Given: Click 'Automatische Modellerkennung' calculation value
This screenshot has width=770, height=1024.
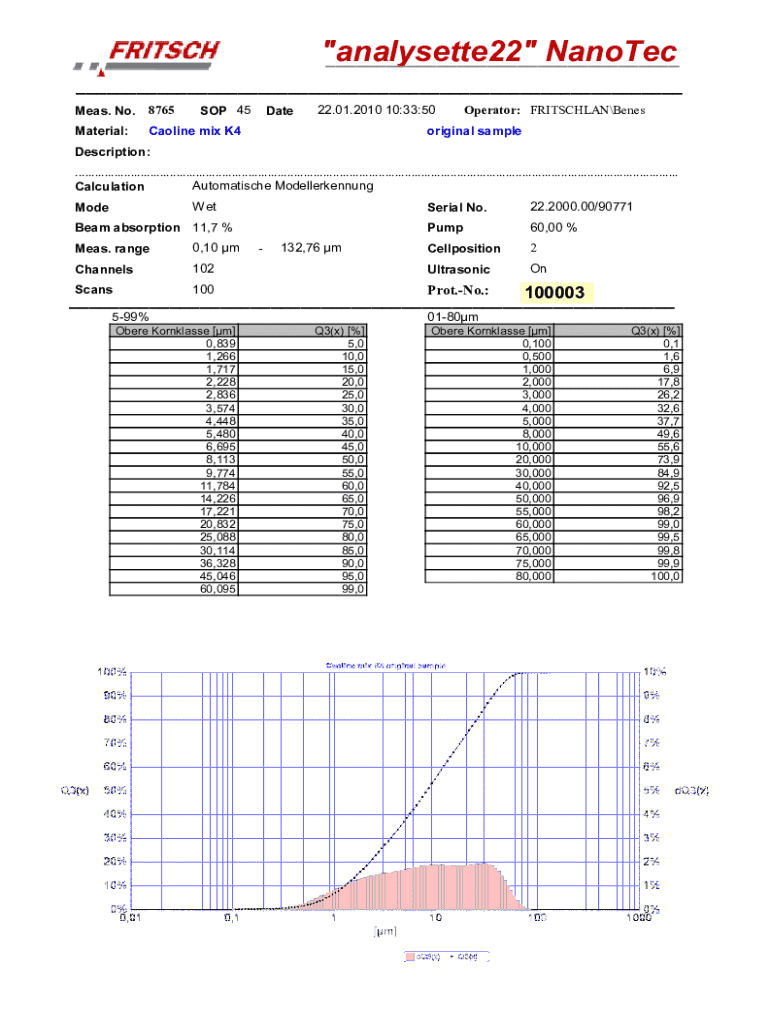Looking at the screenshot, I should [x=283, y=185].
